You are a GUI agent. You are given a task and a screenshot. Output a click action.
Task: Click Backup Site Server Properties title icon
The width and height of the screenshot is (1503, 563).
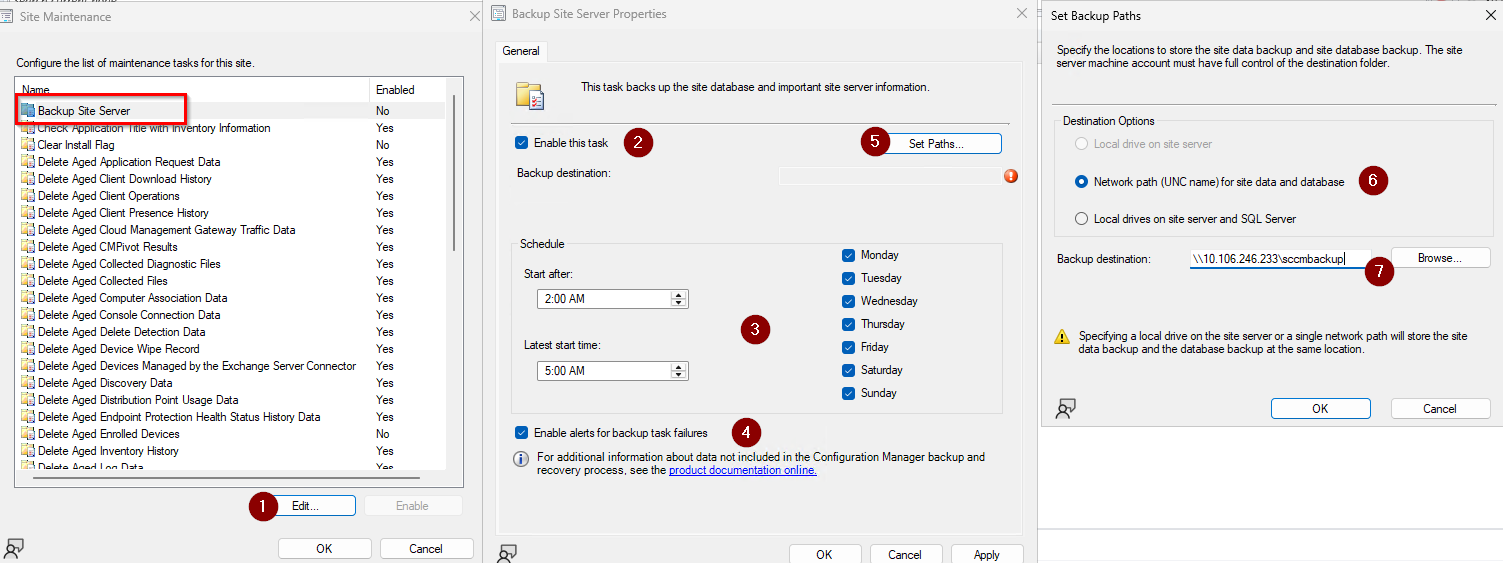(498, 14)
